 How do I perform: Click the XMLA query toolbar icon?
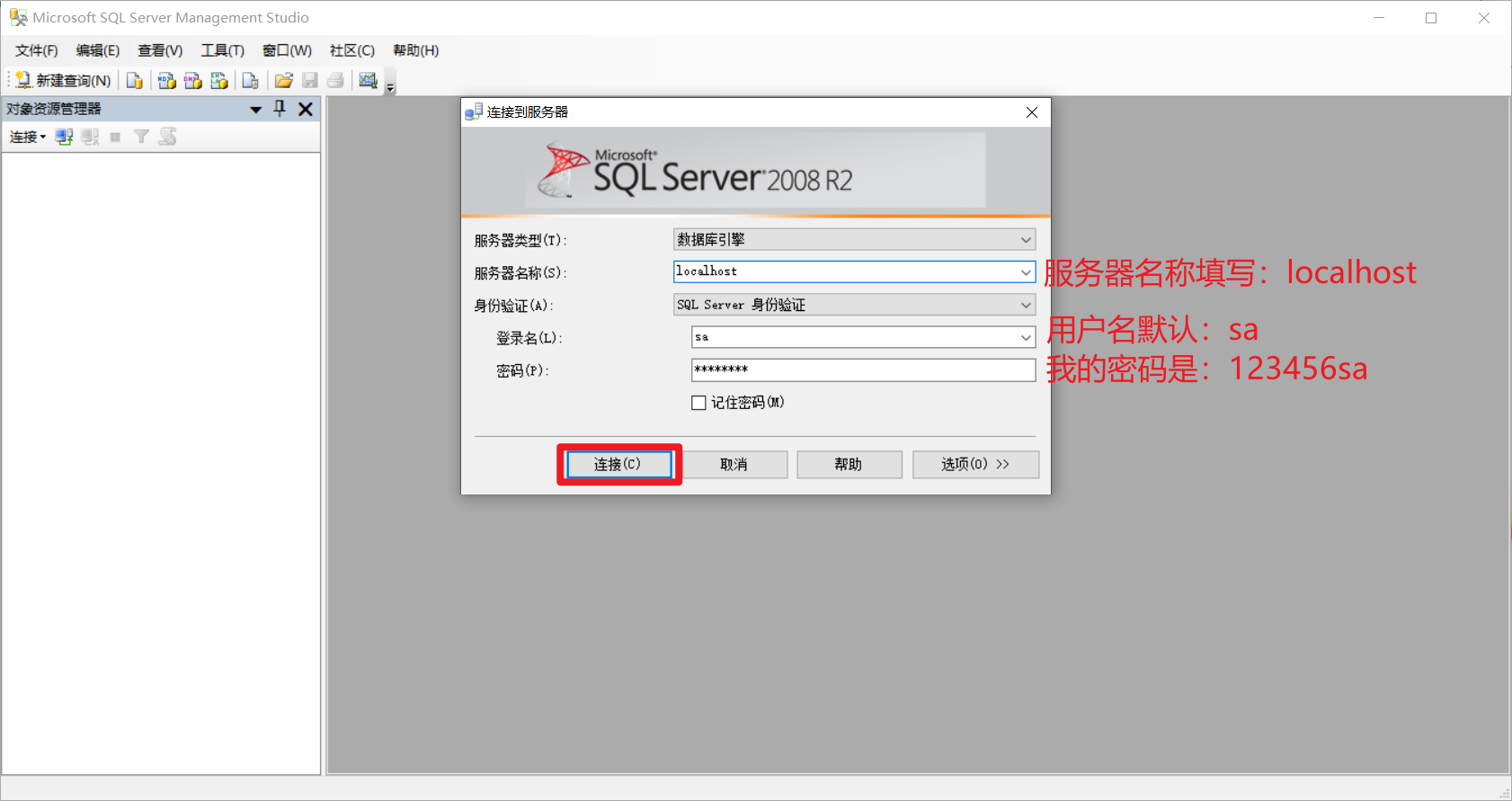(218, 81)
